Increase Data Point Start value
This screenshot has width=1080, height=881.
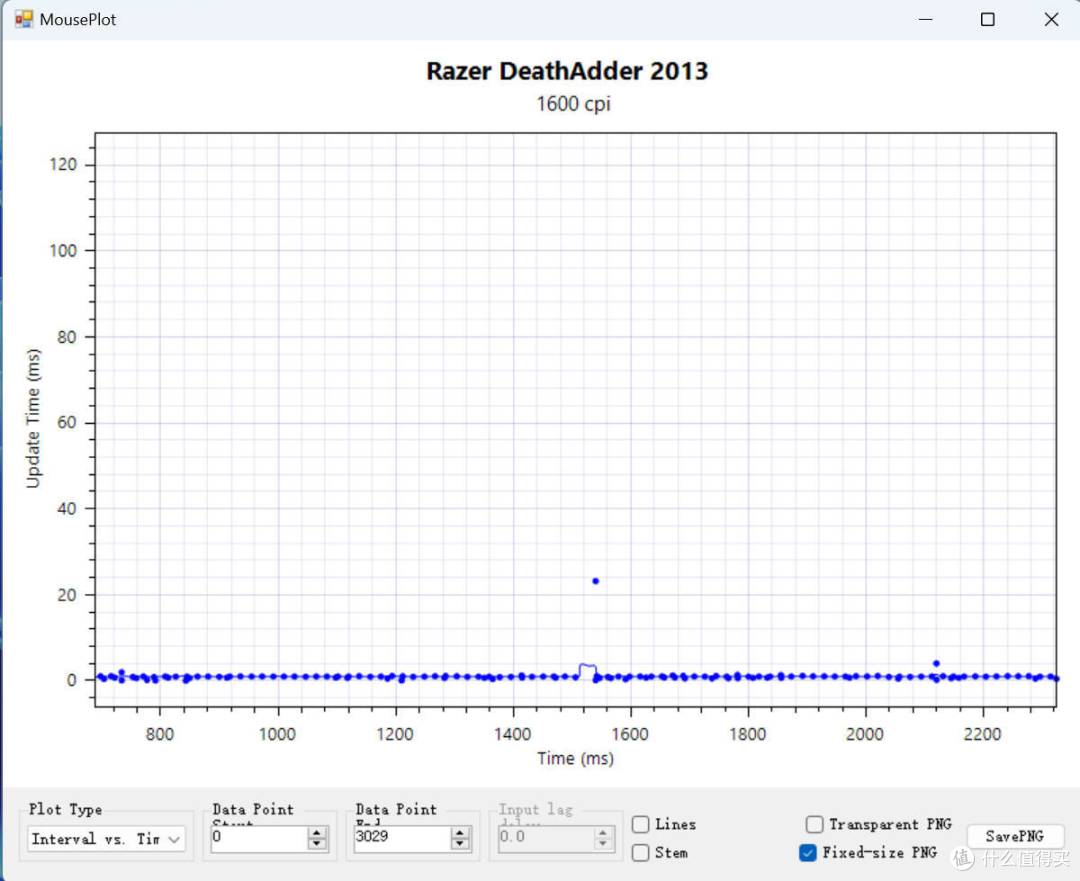[x=317, y=832]
